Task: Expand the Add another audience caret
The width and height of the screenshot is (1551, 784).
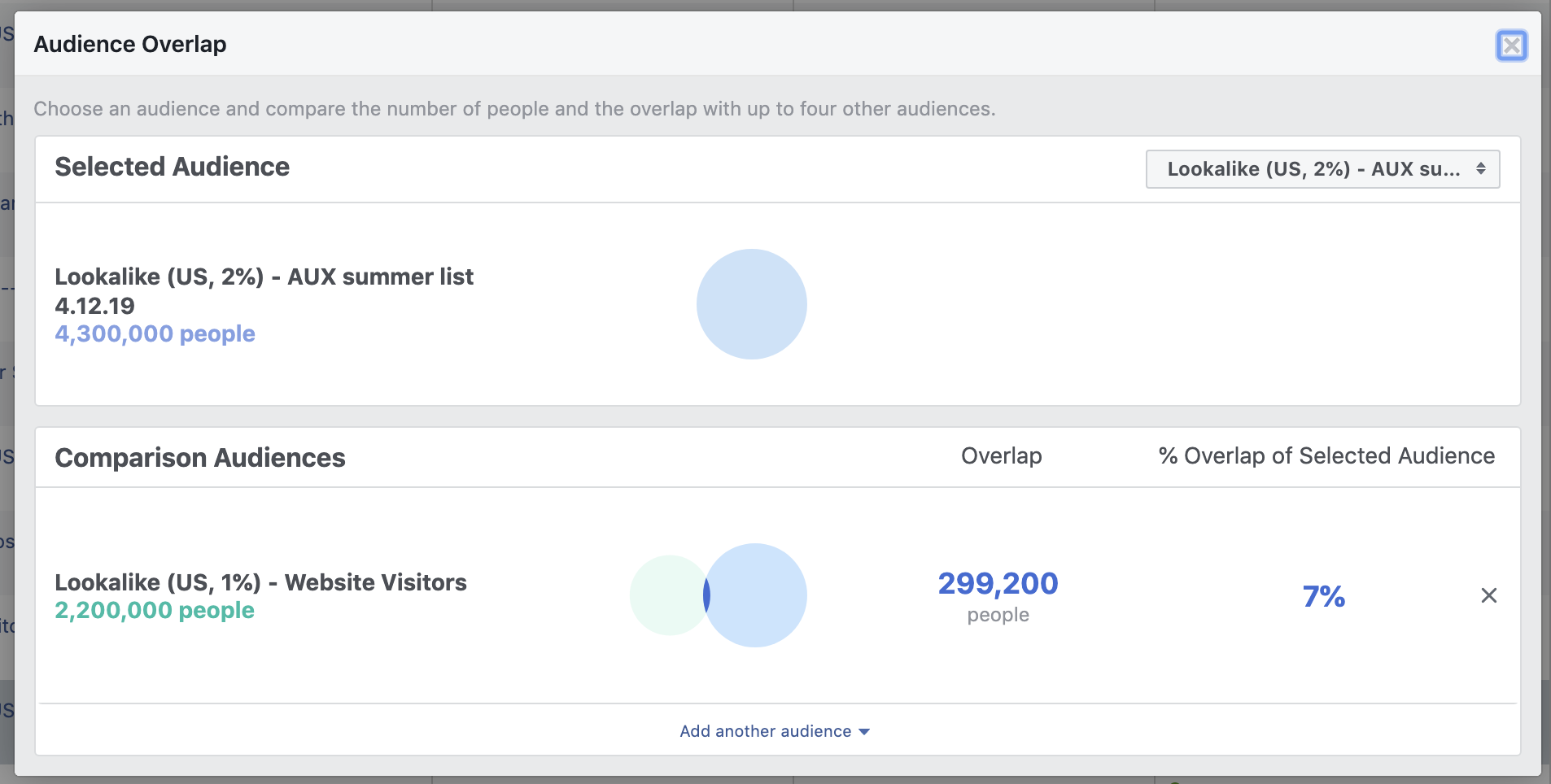Action: click(864, 732)
